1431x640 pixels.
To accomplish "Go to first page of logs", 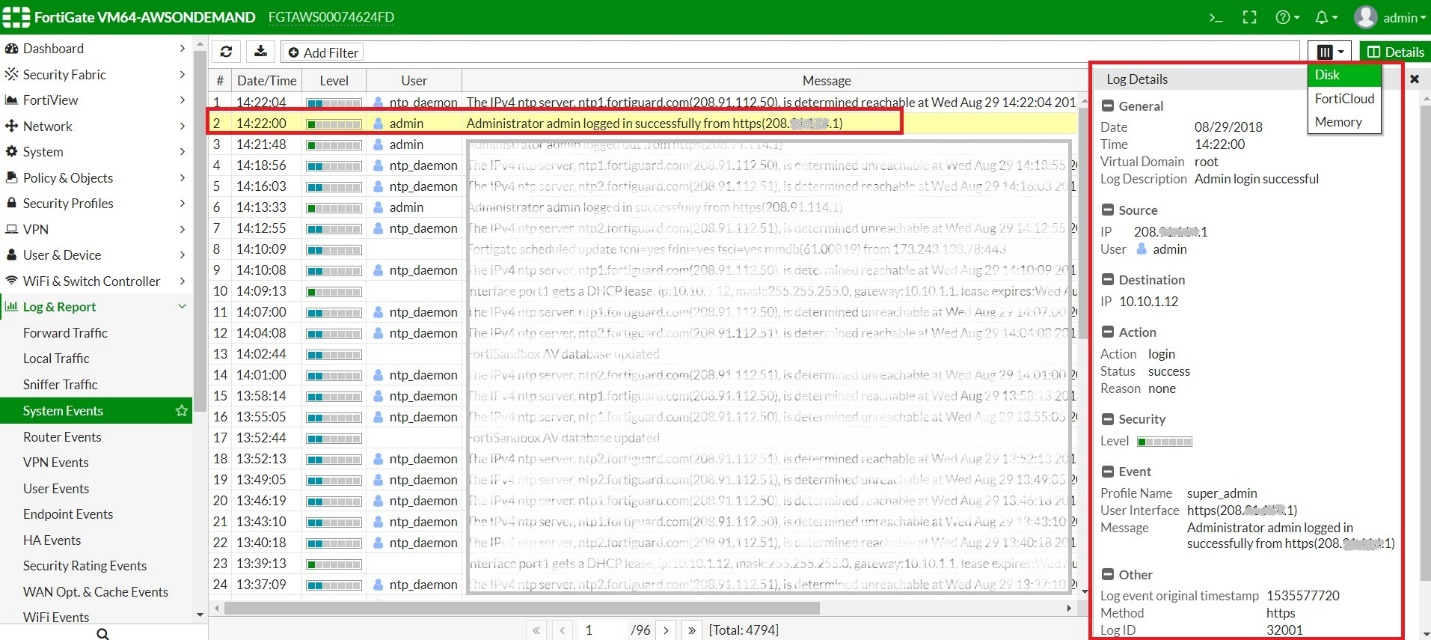I will [537, 630].
